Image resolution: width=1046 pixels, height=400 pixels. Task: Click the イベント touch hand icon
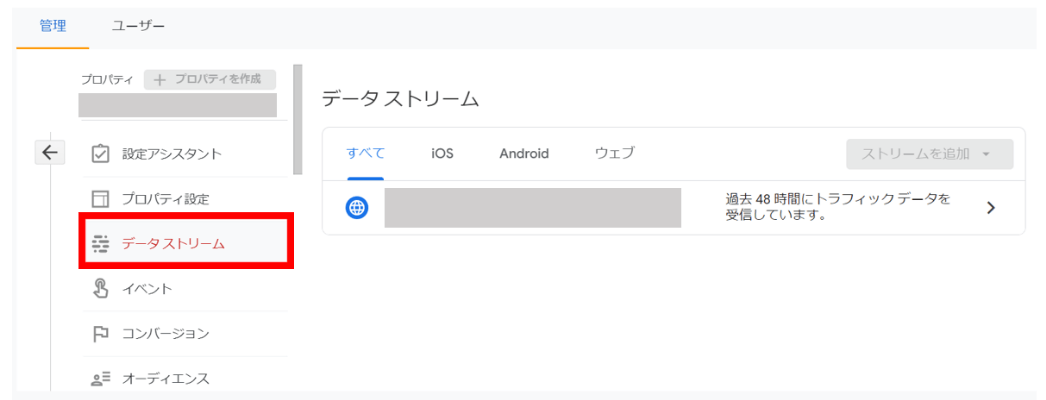(100, 289)
